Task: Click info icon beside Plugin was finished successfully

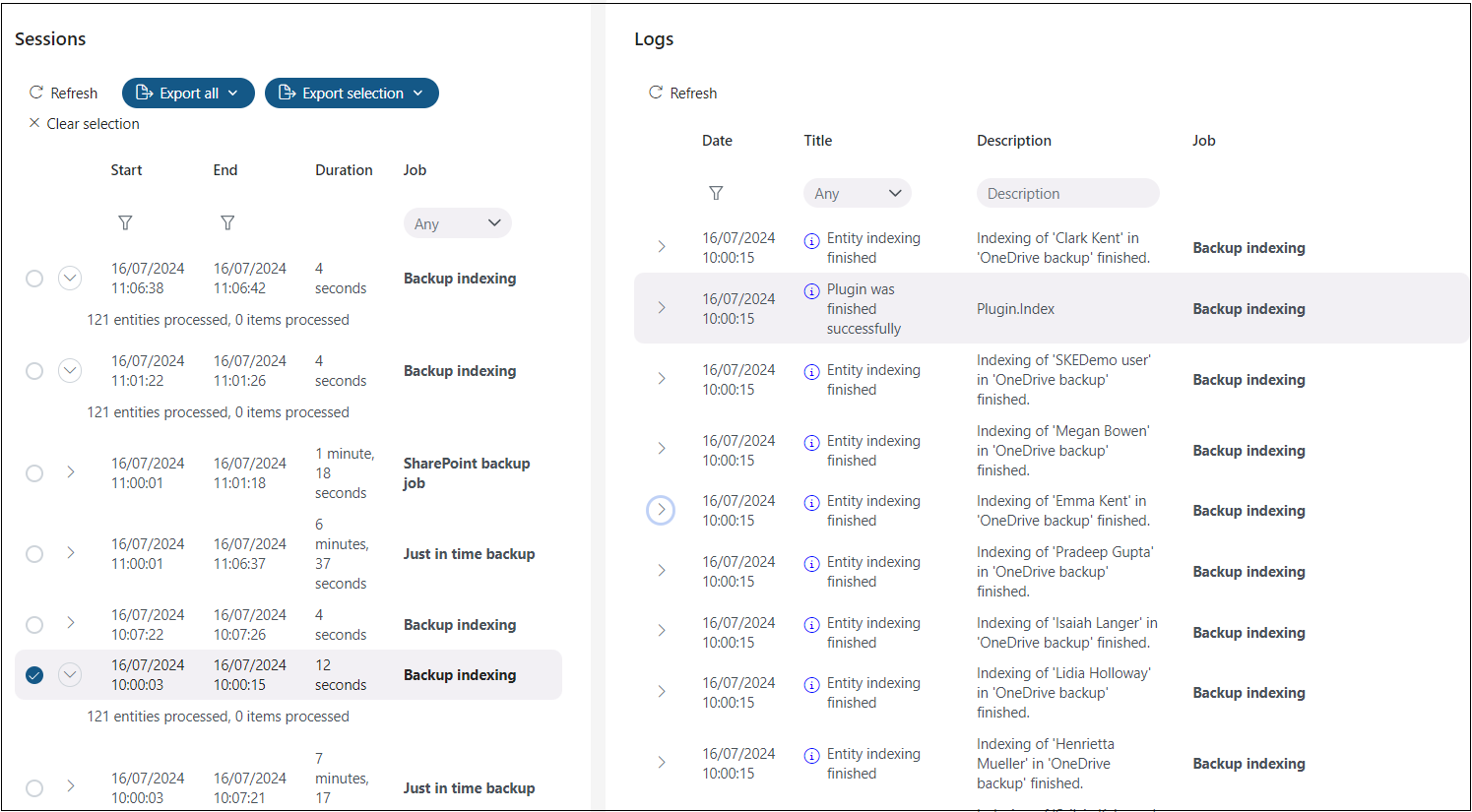Action: click(811, 290)
